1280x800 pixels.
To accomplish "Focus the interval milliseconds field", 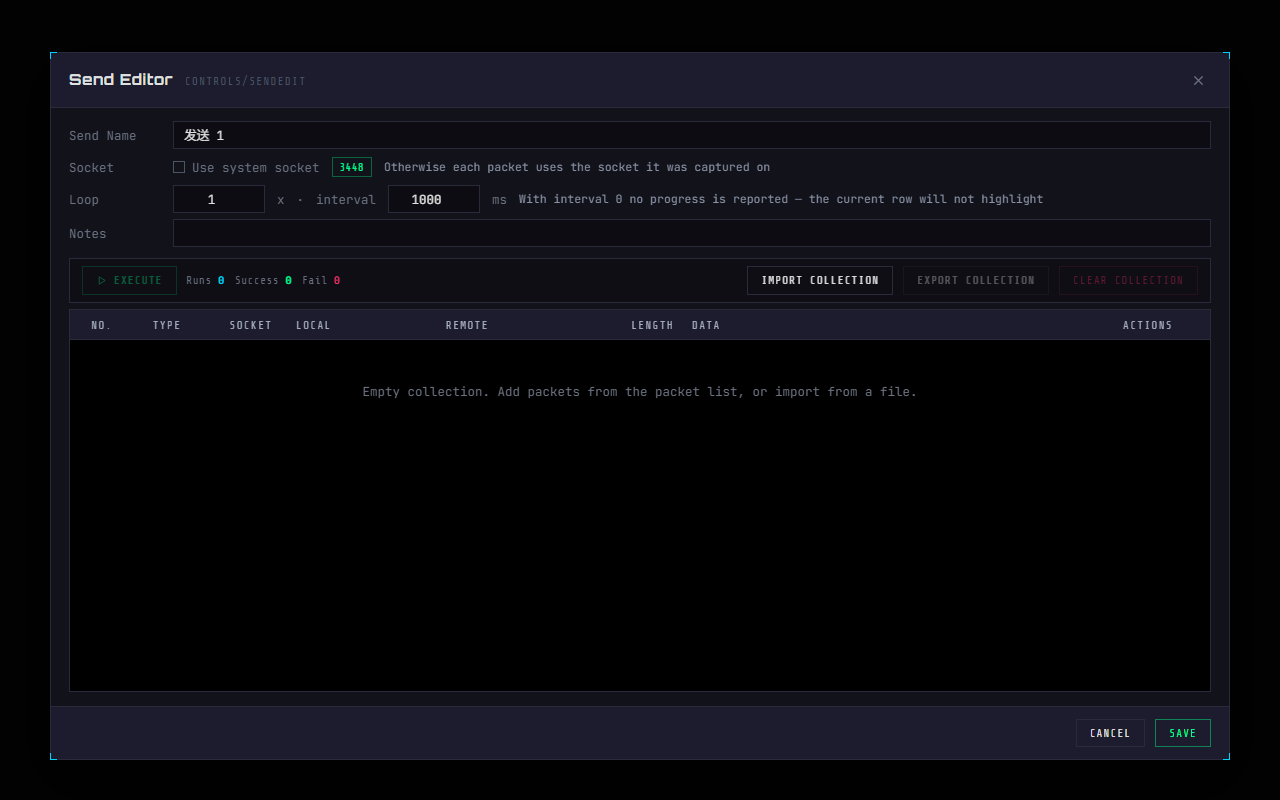I will pos(434,199).
